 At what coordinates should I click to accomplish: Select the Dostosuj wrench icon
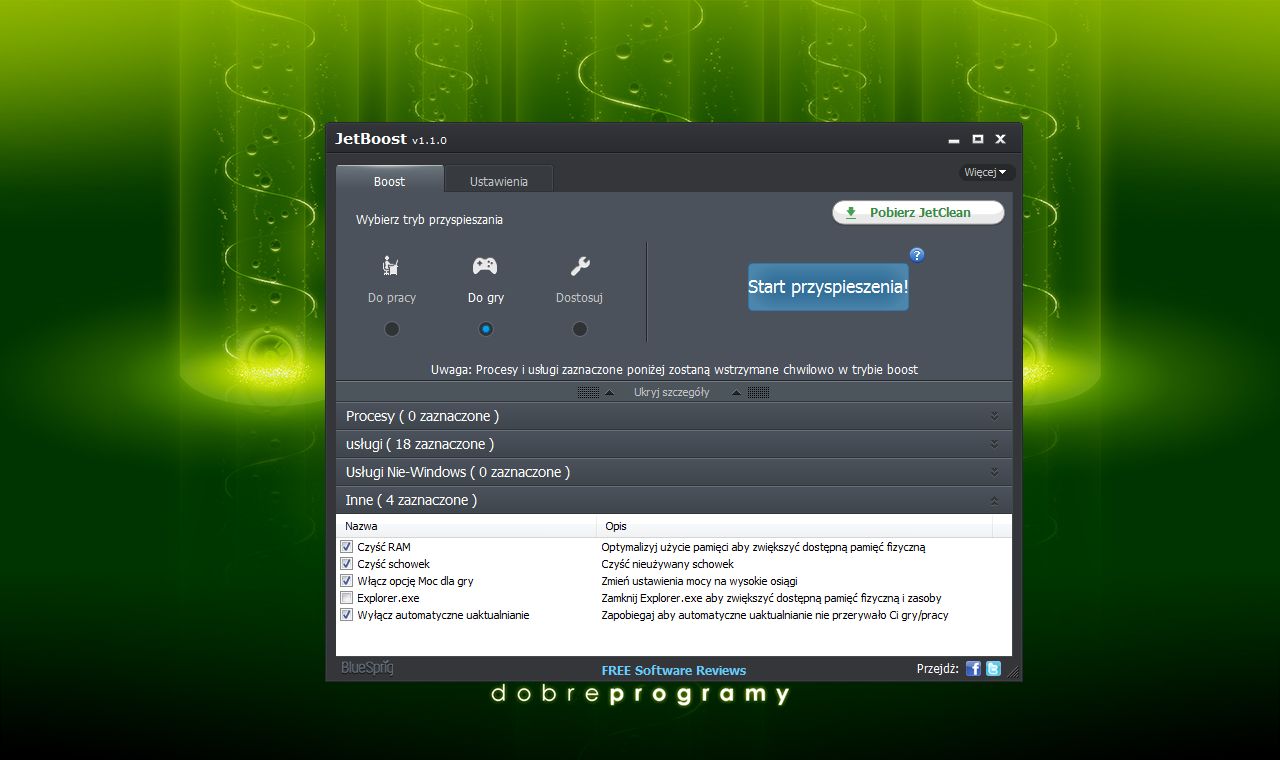tap(580, 266)
